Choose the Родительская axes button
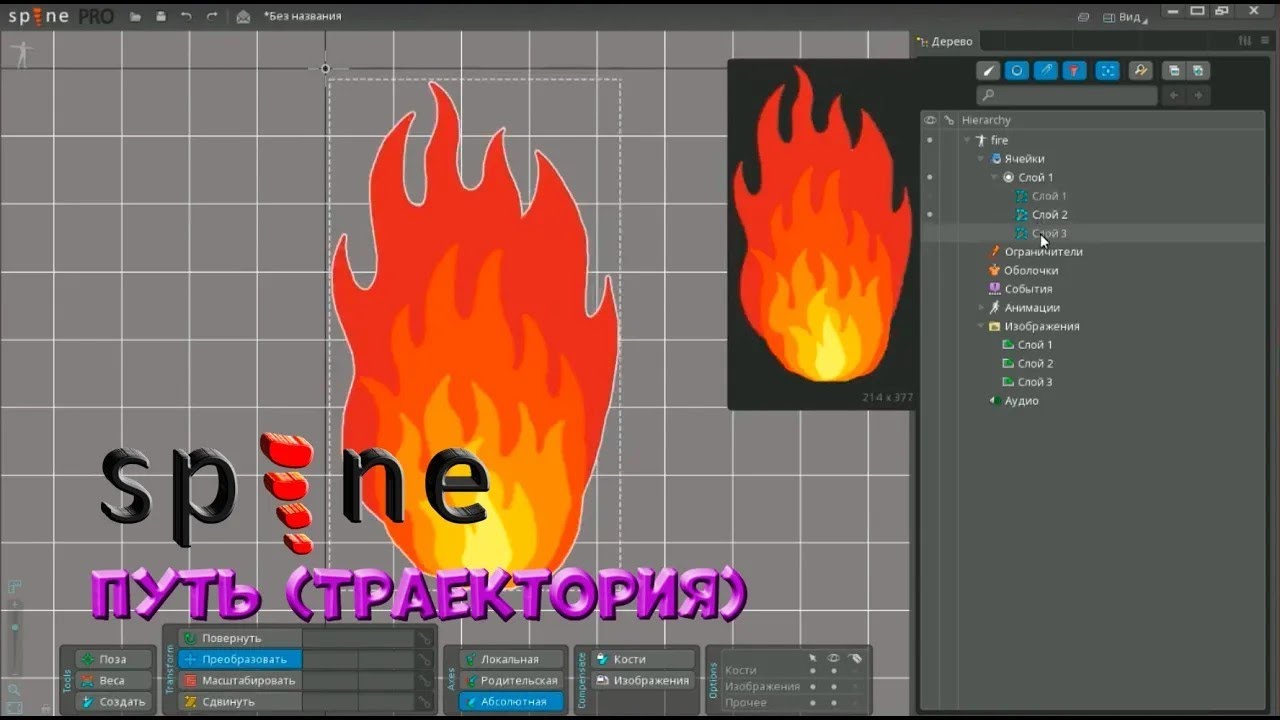This screenshot has height=720, width=1280. (510, 680)
